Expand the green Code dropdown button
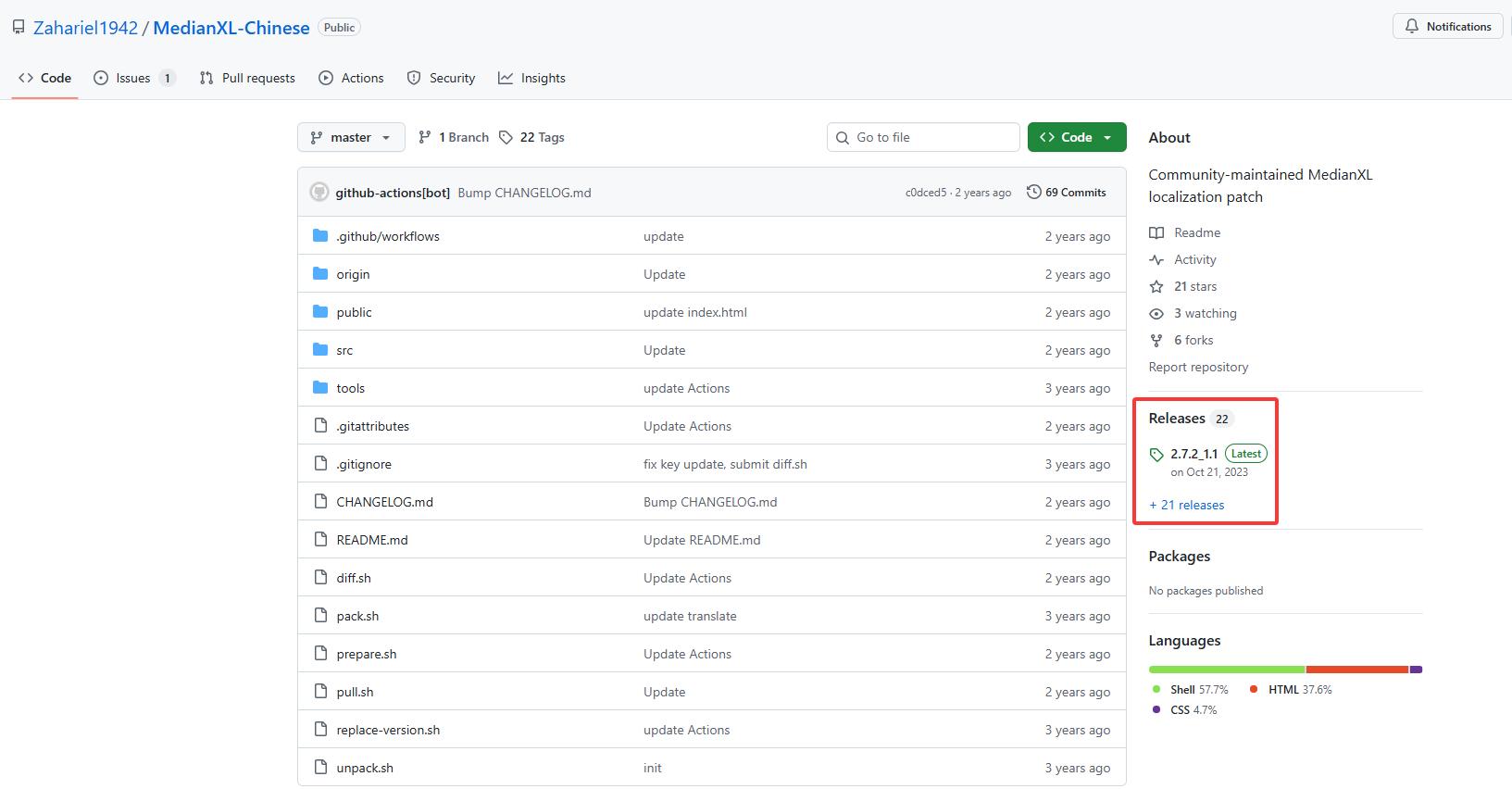Screen dimensions: 1512x789 click(1077, 137)
